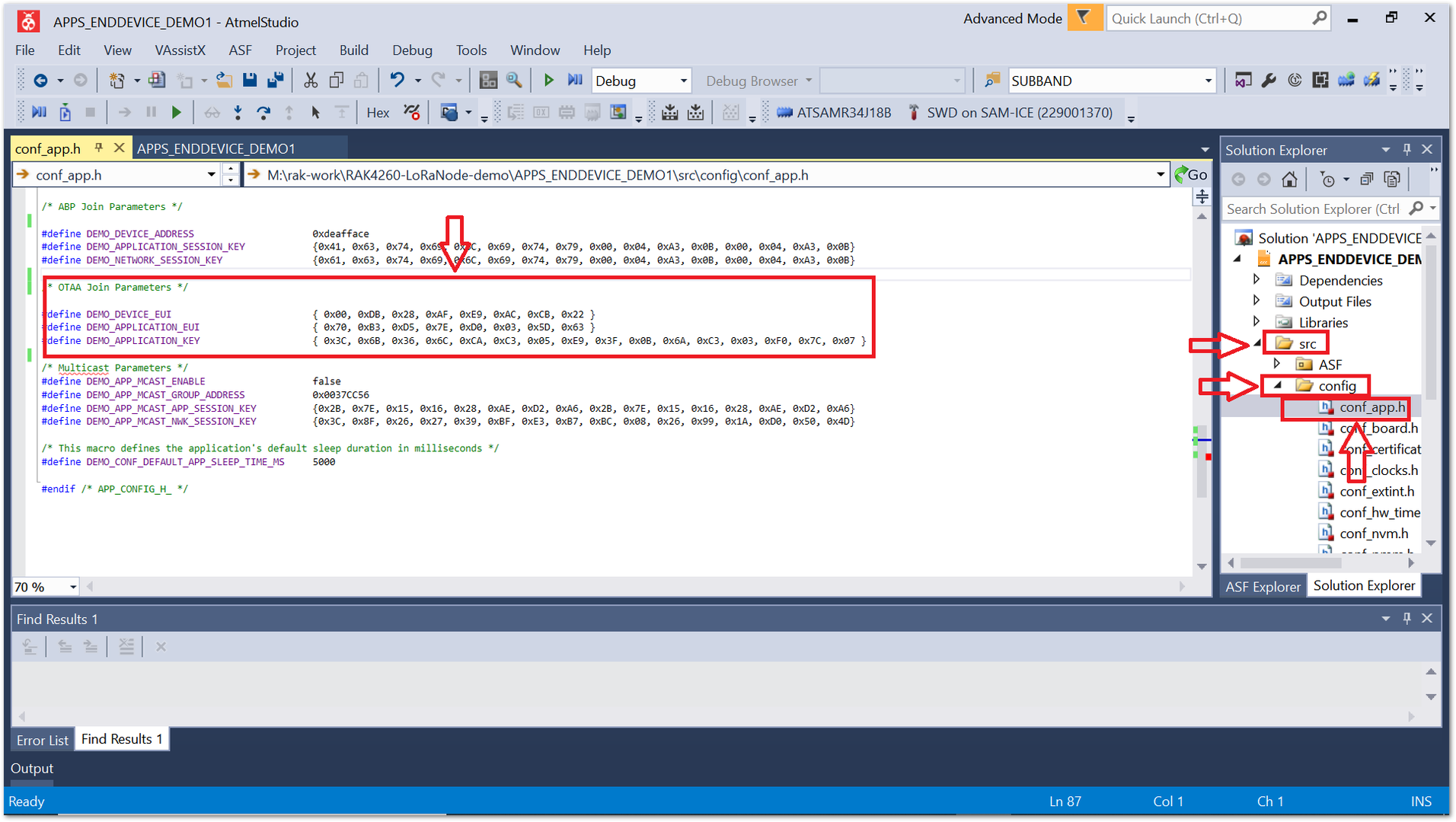1456x822 pixels.
Task: Open the ASF menu
Action: click(241, 50)
